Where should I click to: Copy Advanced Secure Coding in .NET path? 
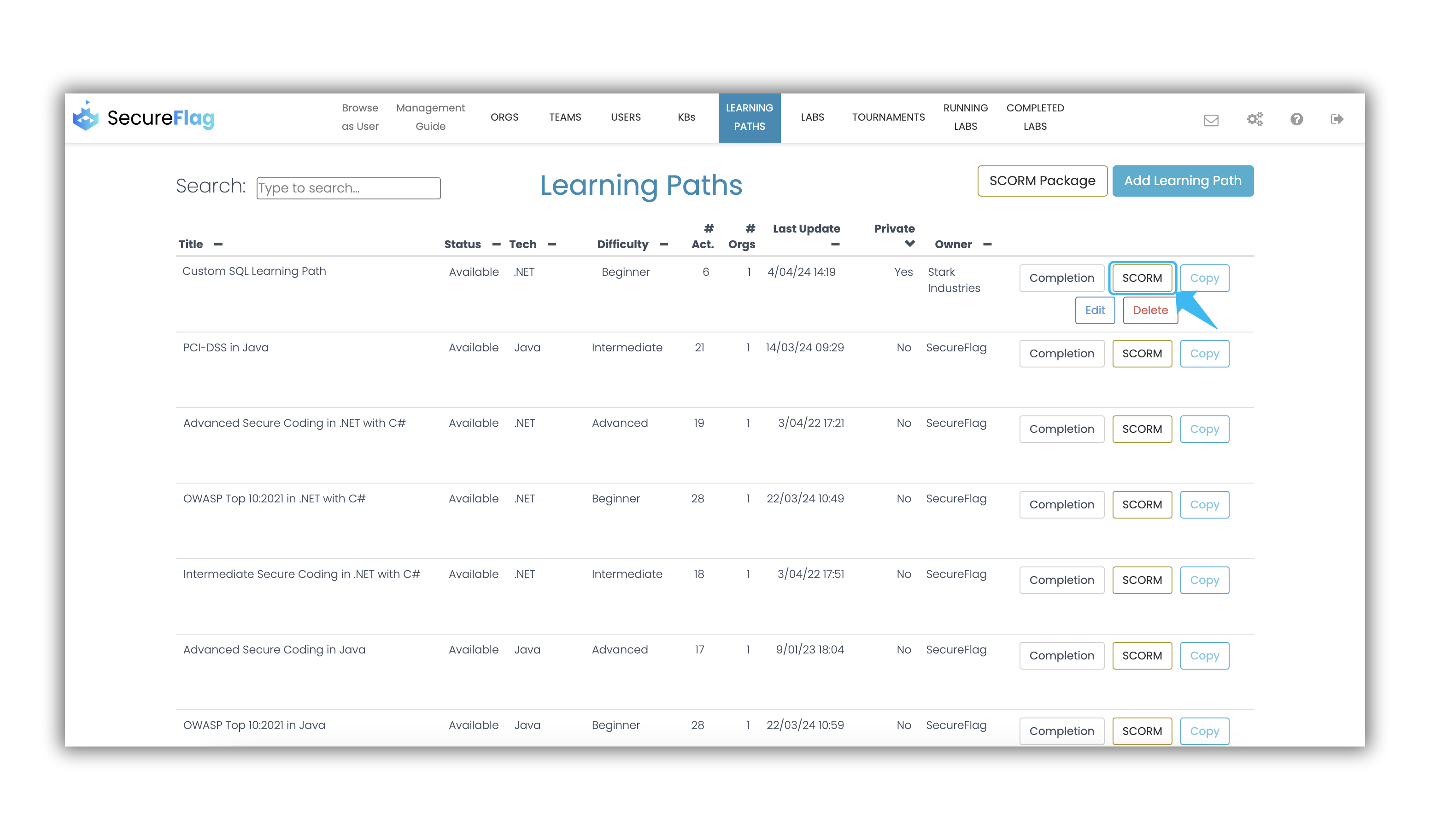pos(1205,429)
